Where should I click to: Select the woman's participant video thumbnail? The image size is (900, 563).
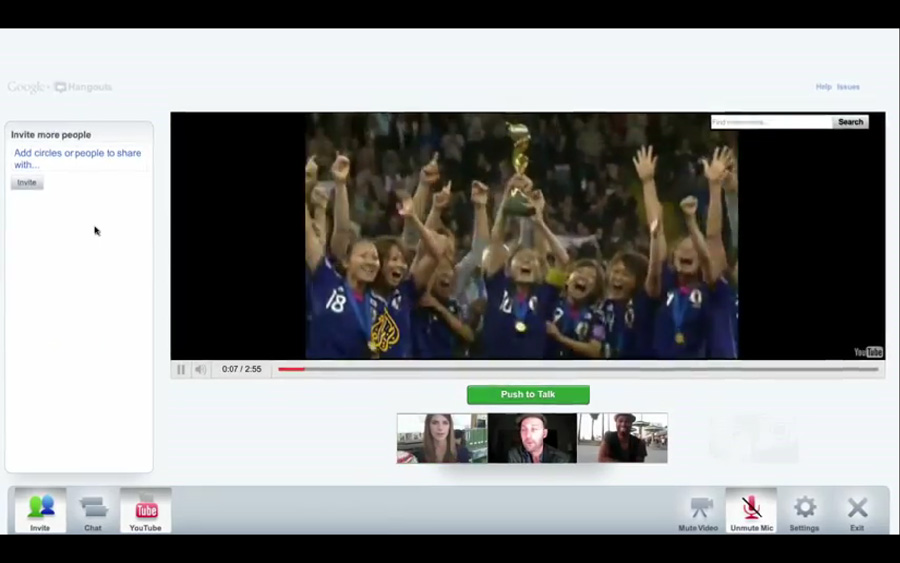point(442,438)
